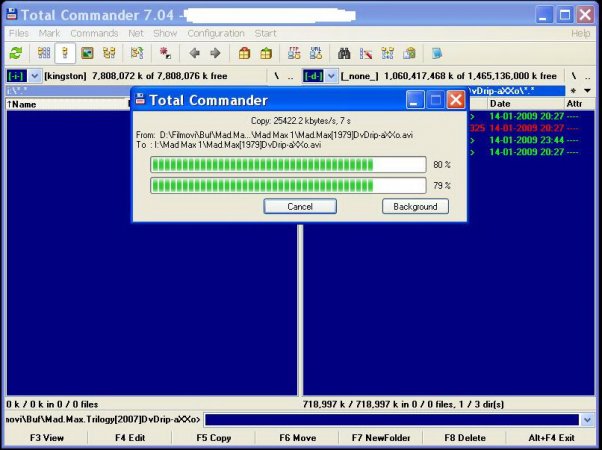Open the Help menu
Image resolution: width=602 pixels, height=450 pixels.
[580, 33]
